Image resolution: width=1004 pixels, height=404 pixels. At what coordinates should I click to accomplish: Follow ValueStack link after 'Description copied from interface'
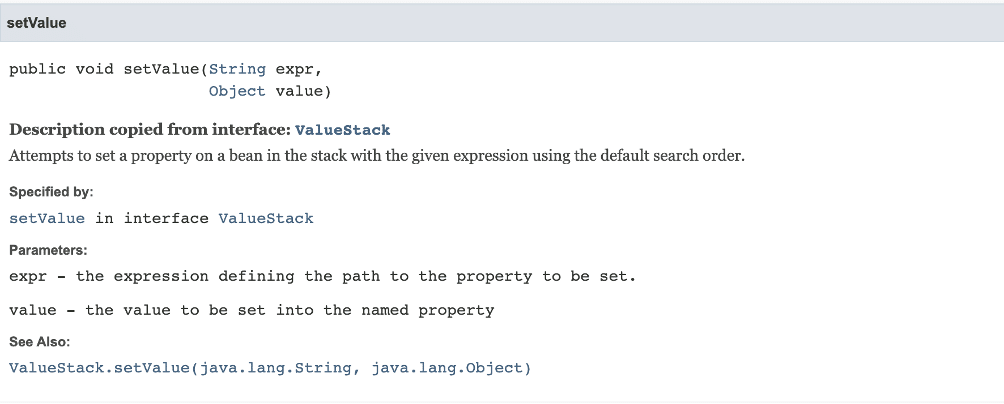tap(342, 130)
